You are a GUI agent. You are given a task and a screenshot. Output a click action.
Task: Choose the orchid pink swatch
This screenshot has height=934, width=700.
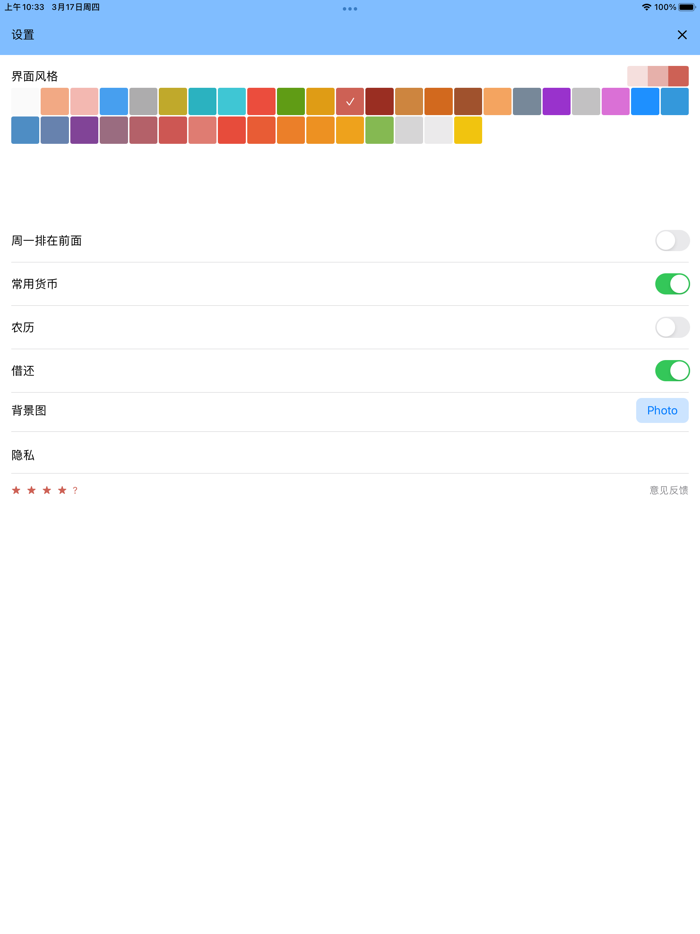tap(615, 101)
